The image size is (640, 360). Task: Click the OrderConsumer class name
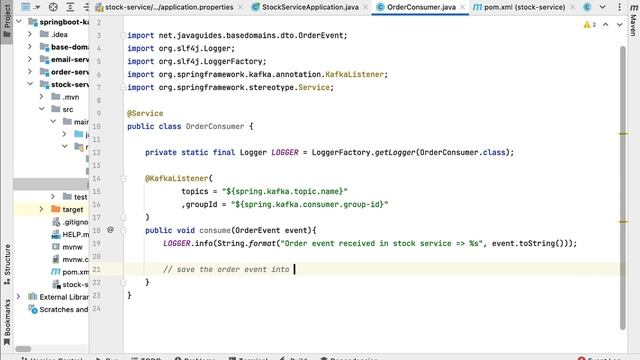[x=215, y=127]
